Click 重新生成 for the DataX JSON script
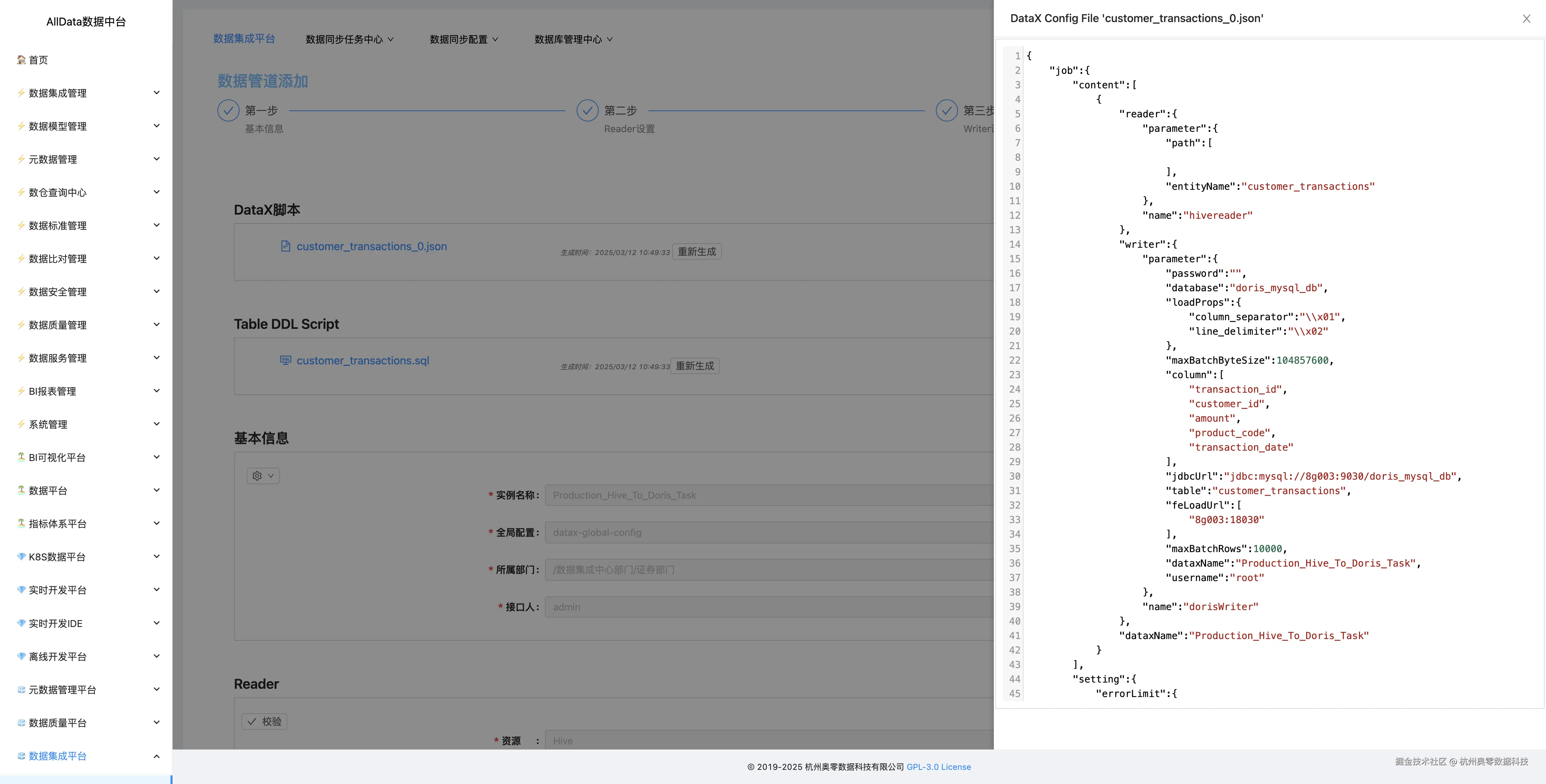 pos(697,252)
